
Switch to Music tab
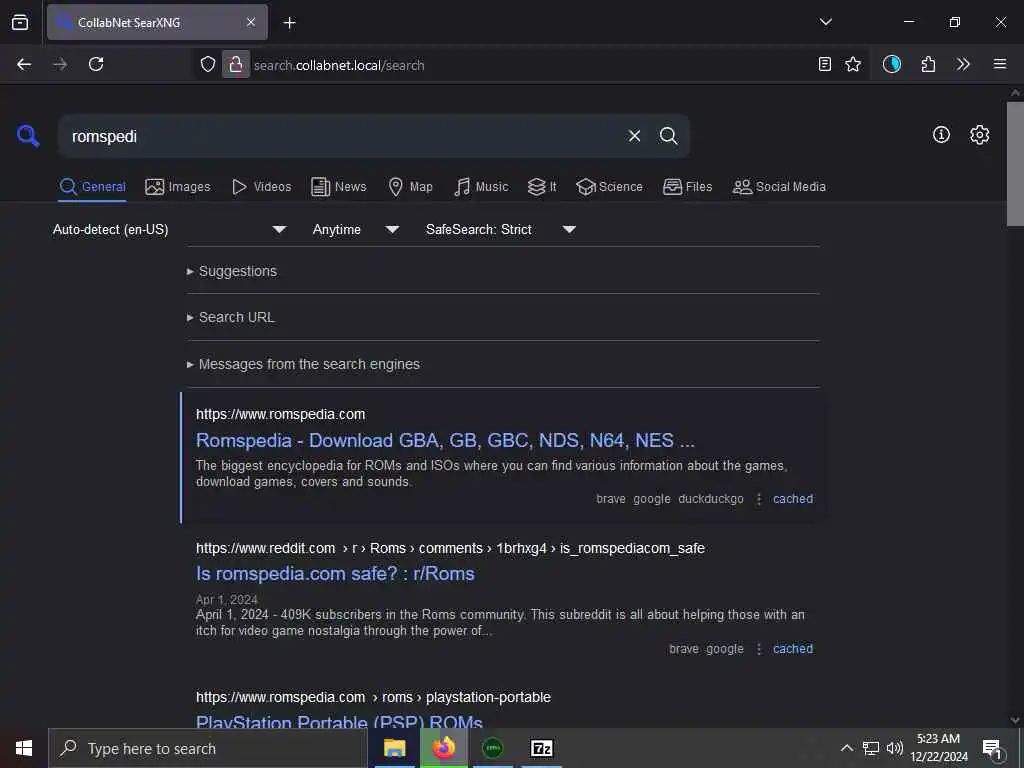[x=481, y=187]
